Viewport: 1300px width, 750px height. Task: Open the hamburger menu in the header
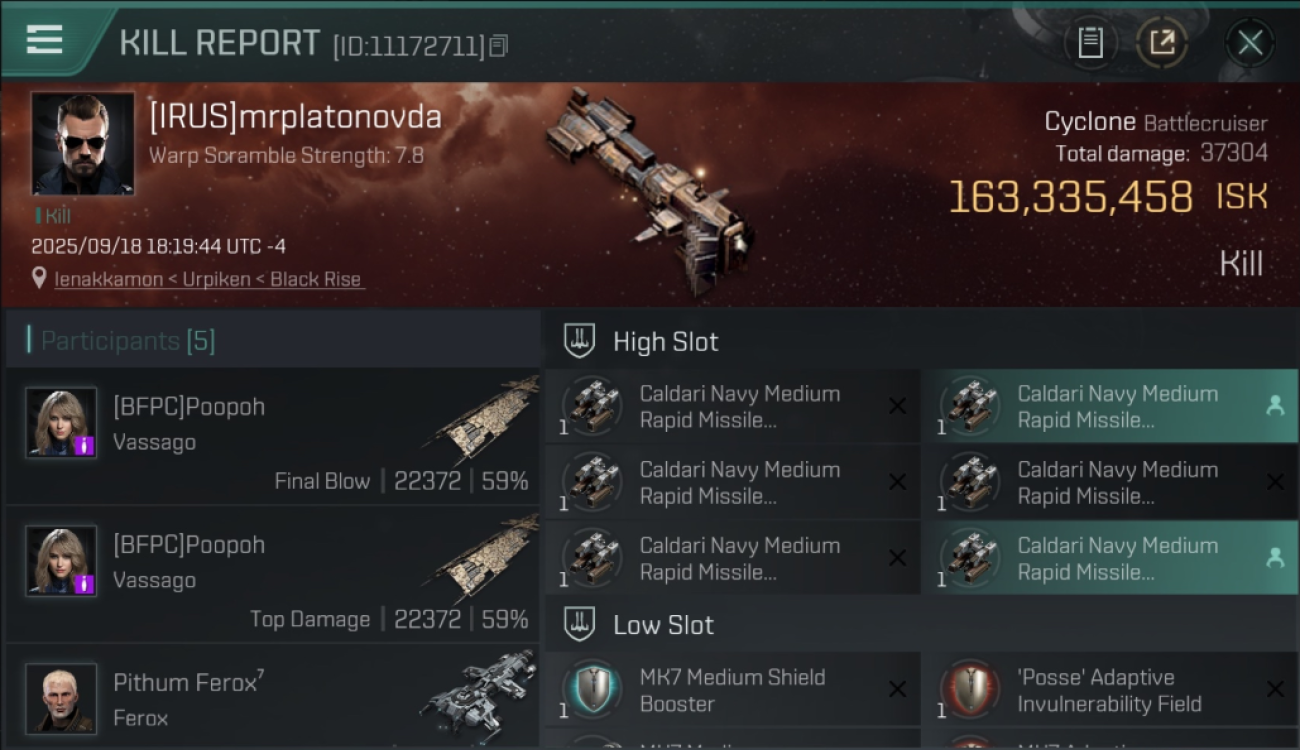(45, 40)
